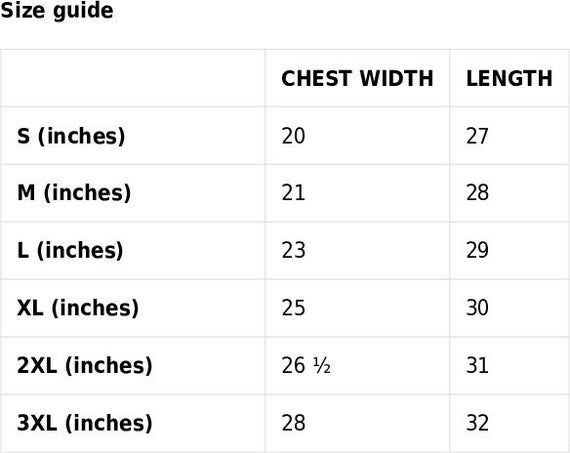This screenshot has height=453, width=570.
Task: Select length value 29
Action: pyautogui.click(x=477, y=251)
